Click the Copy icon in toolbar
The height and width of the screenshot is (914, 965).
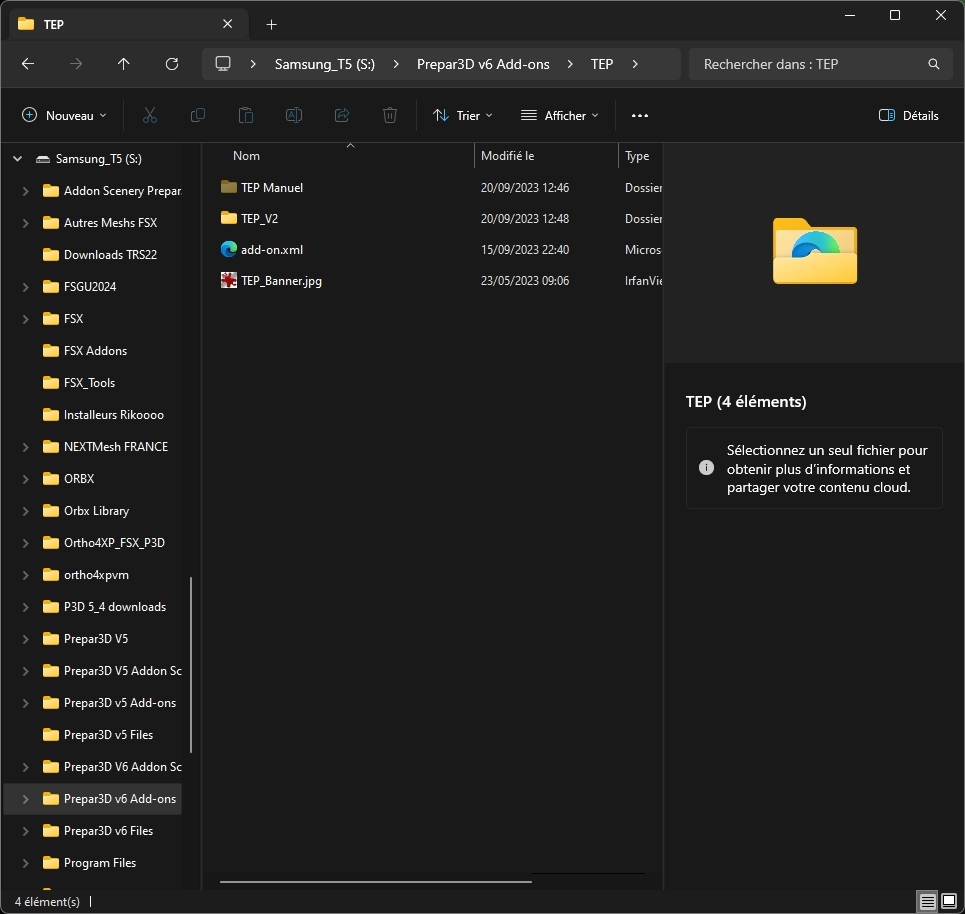click(x=198, y=116)
